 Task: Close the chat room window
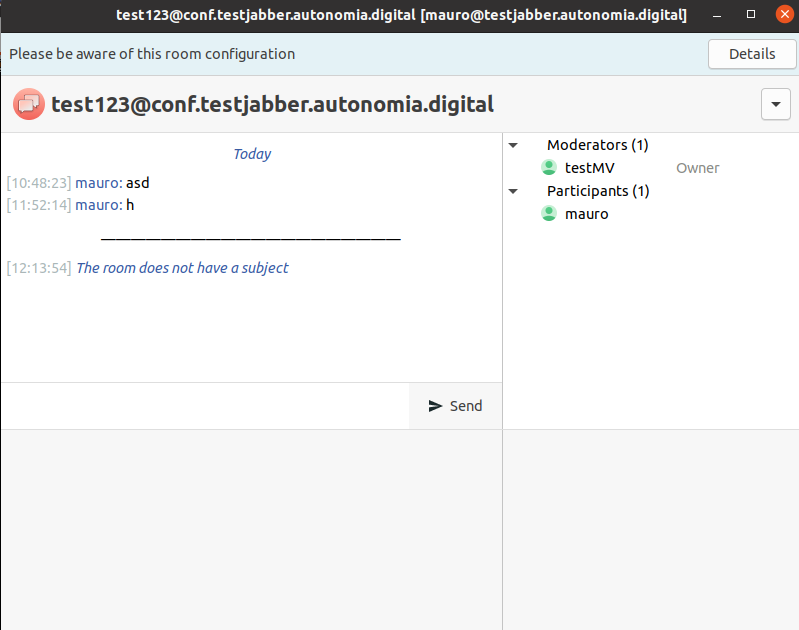click(x=785, y=14)
